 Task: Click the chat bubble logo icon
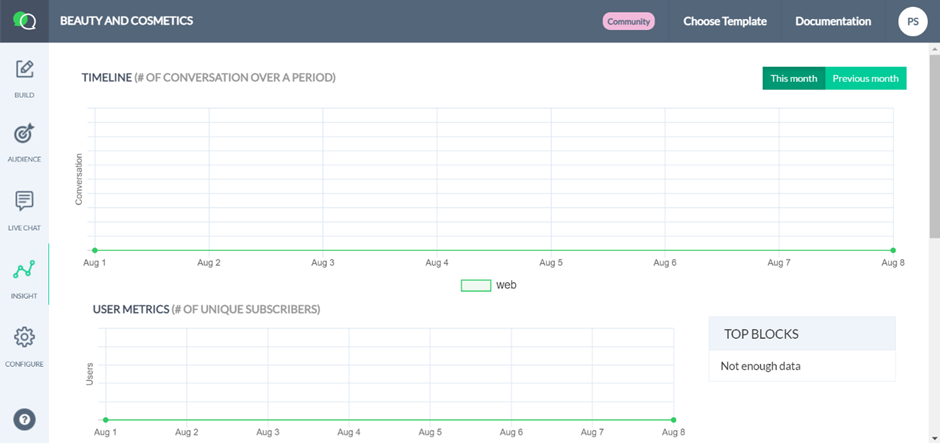[25, 21]
